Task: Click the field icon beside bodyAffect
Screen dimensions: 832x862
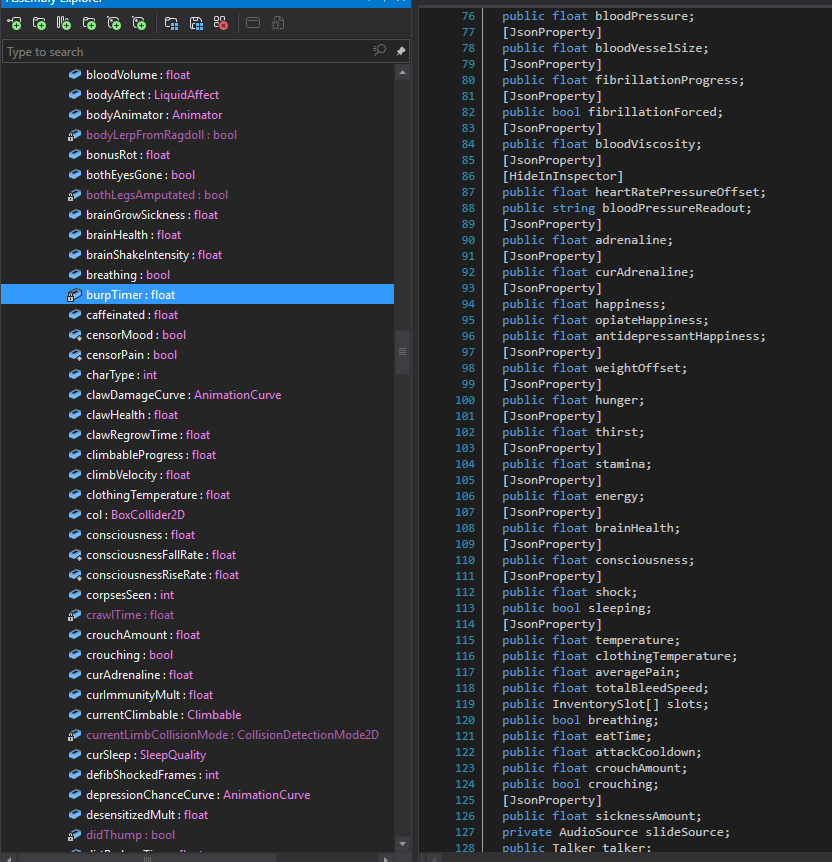Action: 75,95
